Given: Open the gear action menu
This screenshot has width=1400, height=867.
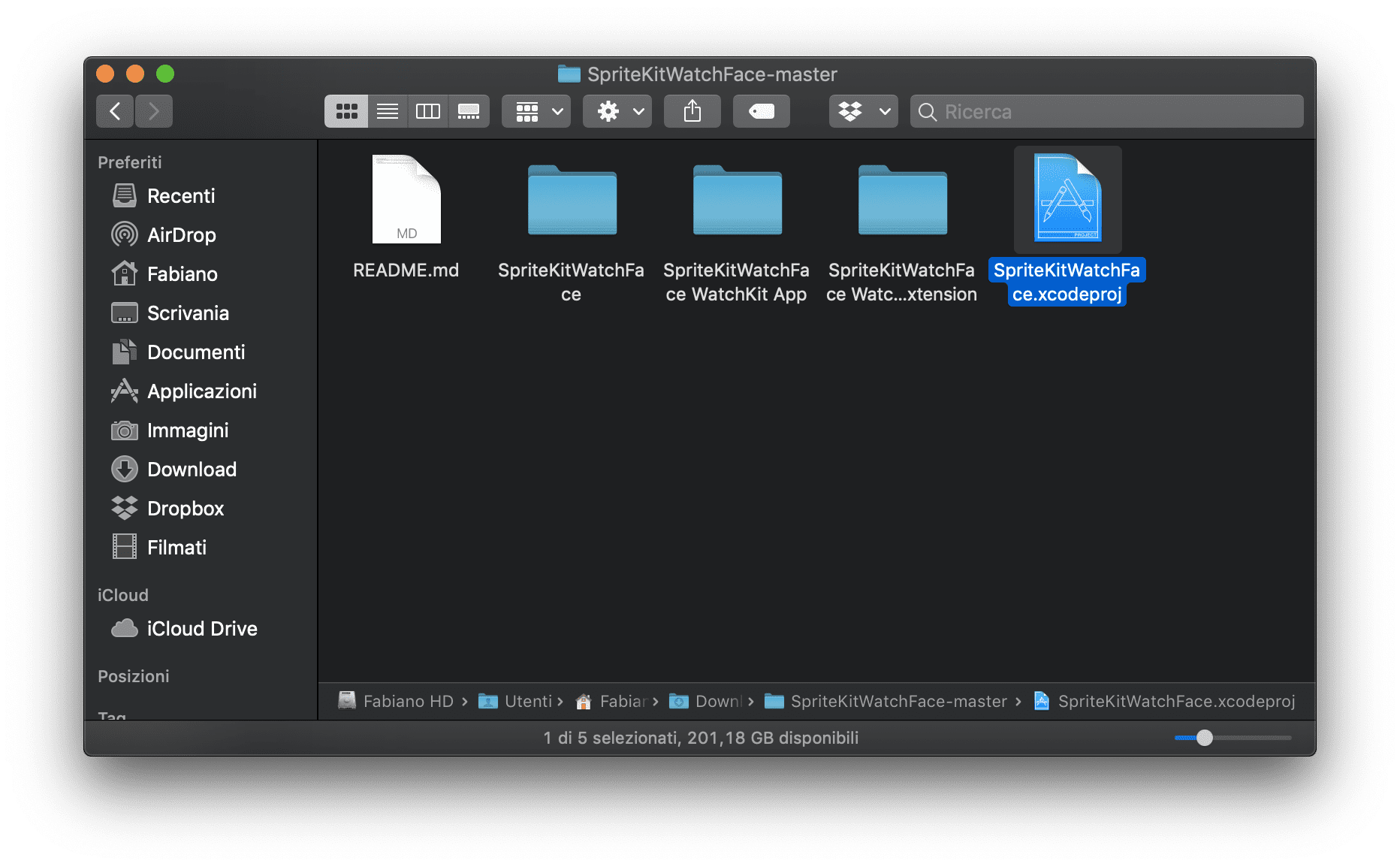Looking at the screenshot, I should coord(617,111).
